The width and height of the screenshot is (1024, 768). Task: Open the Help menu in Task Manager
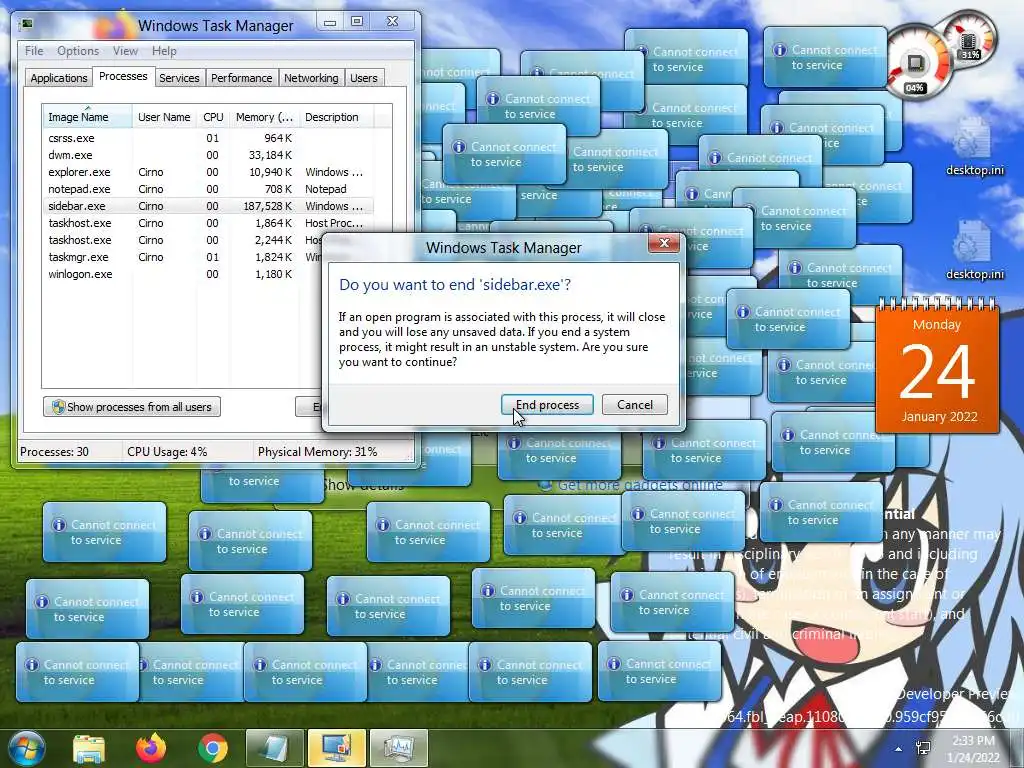164,51
